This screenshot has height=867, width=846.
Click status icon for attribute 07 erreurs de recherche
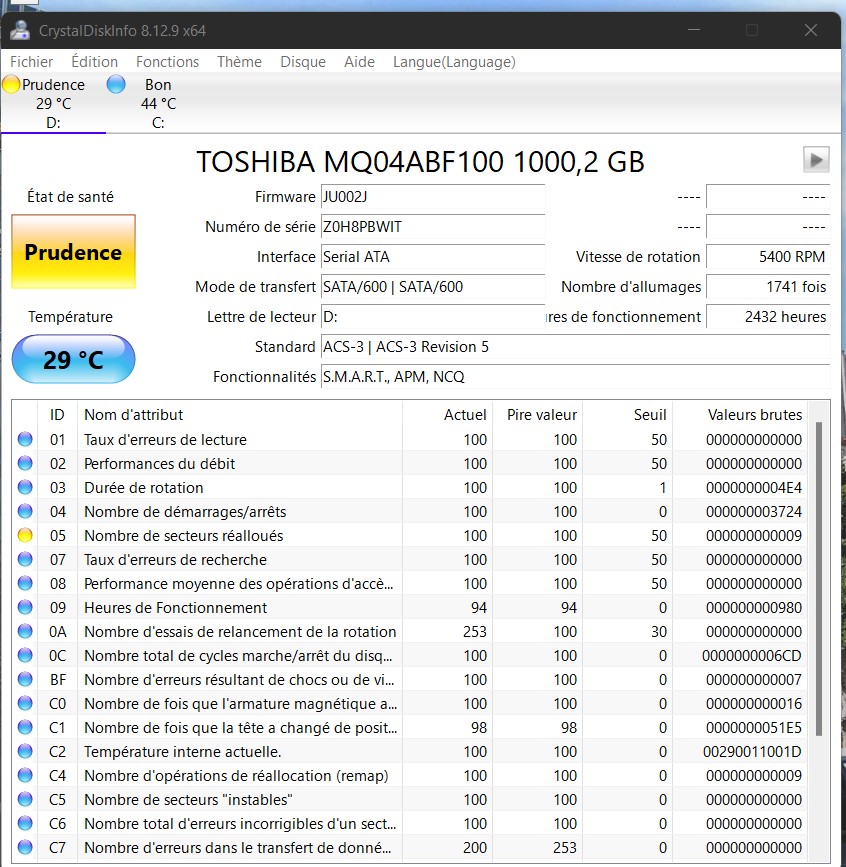(25, 559)
